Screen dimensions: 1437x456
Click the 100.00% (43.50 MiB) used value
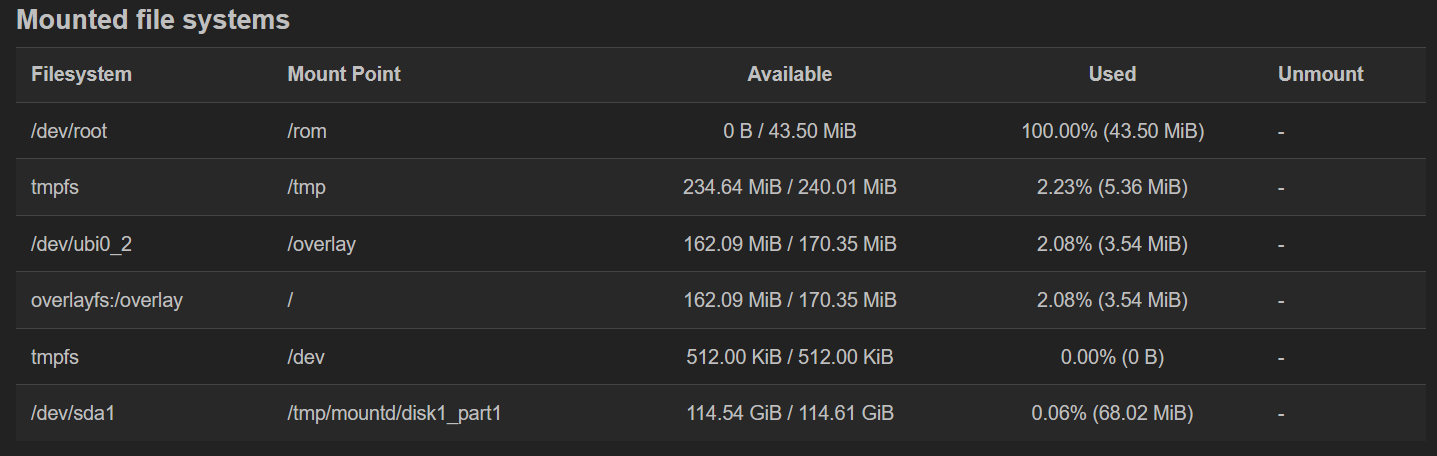[x=1112, y=131]
